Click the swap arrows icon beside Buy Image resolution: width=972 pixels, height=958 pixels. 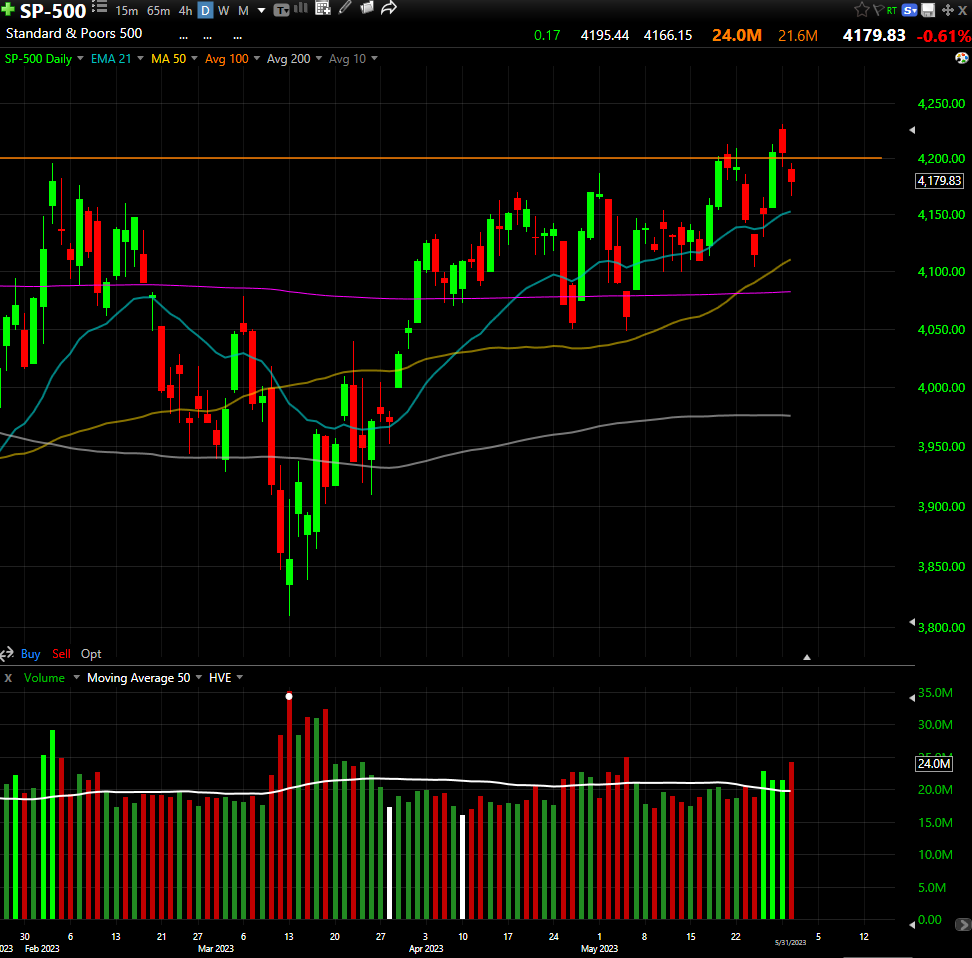coord(7,654)
